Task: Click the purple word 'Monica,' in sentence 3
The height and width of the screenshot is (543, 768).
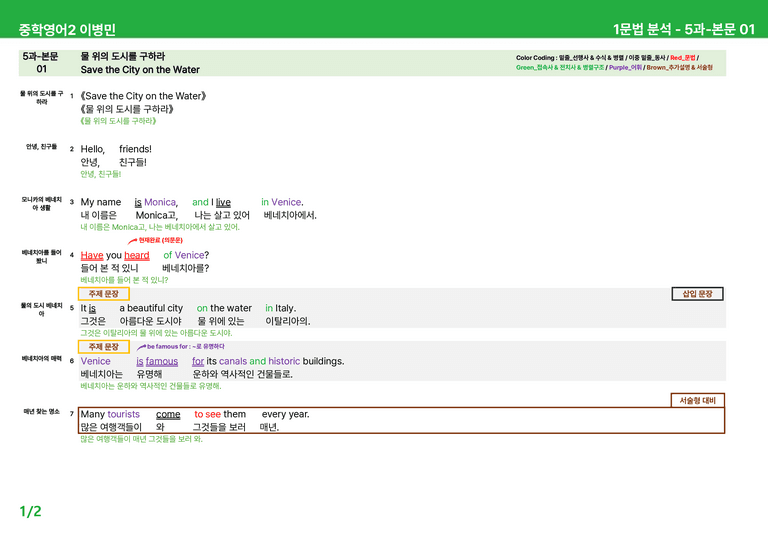Action: 161,202
